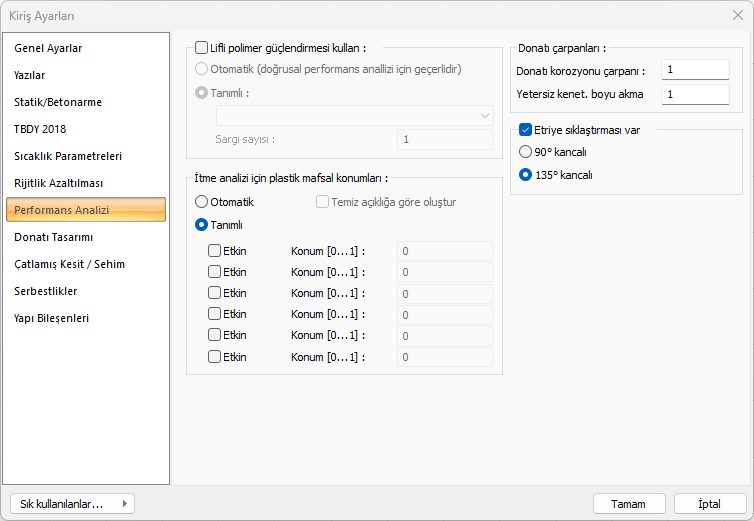Image resolution: width=754 pixels, height=521 pixels.
Task: Select Çatlamış Kesit / Sehim category
Action: pyautogui.click(x=69, y=264)
